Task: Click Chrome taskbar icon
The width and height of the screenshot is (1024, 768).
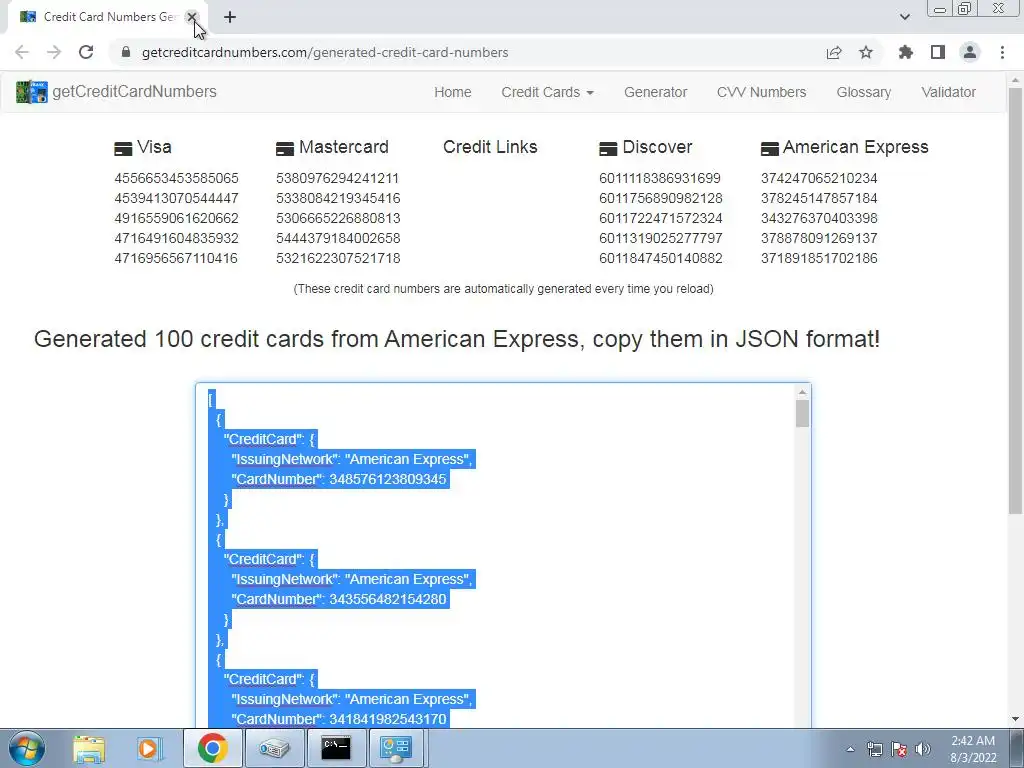Action: [212, 748]
